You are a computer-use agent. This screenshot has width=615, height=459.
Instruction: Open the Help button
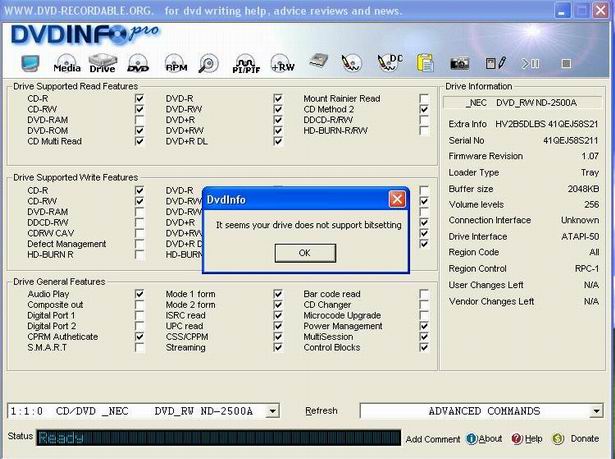(527, 439)
